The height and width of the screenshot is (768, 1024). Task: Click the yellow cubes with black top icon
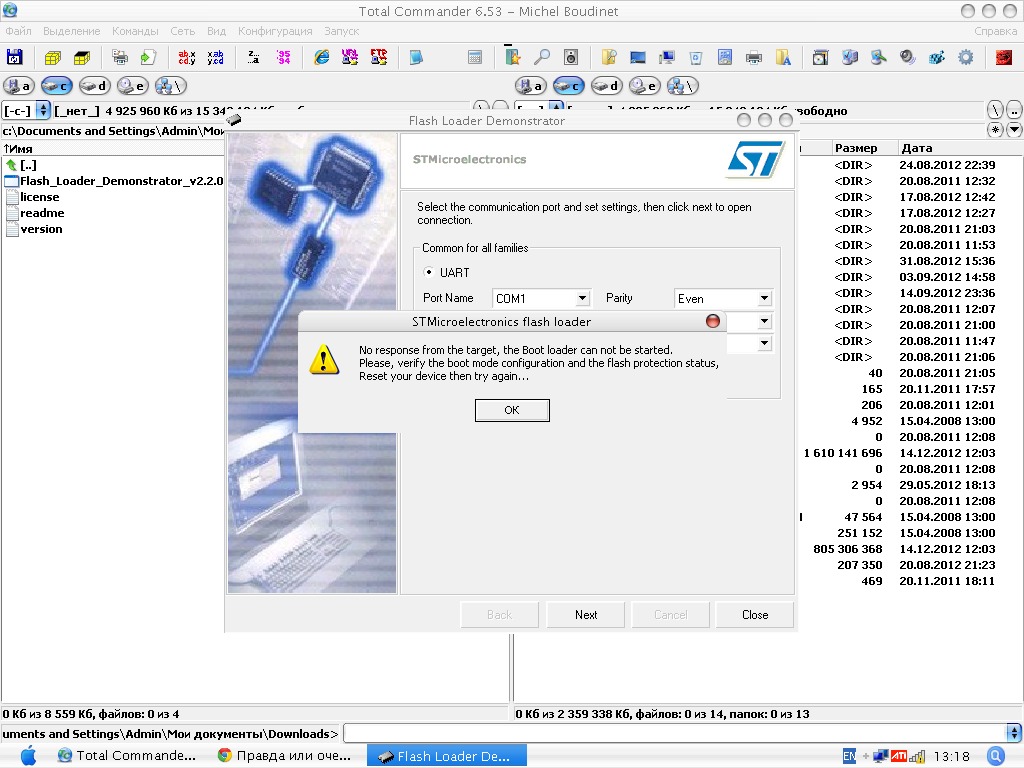[x=82, y=57]
